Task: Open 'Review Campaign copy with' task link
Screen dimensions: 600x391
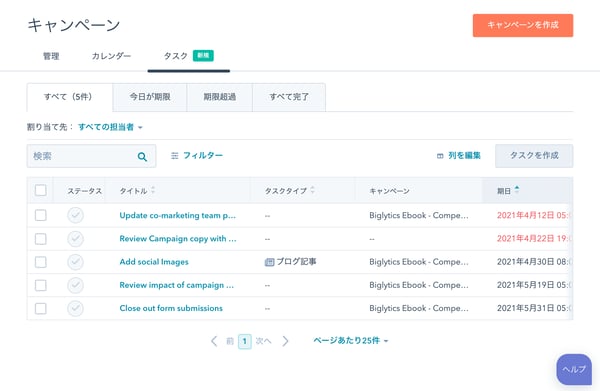Action: [x=178, y=239]
